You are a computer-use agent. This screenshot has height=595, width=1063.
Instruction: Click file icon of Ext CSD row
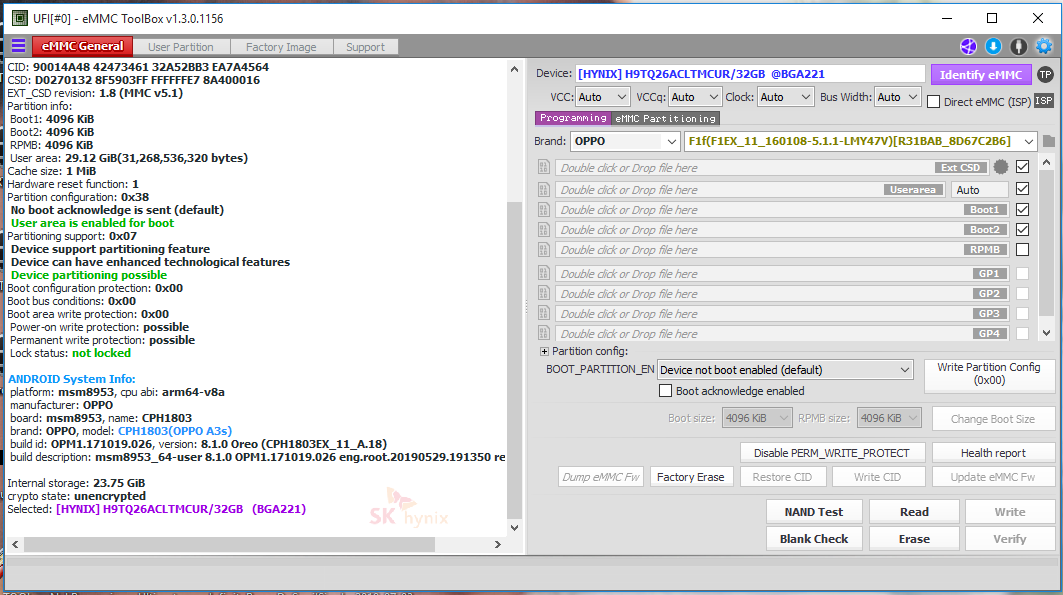coord(543,167)
